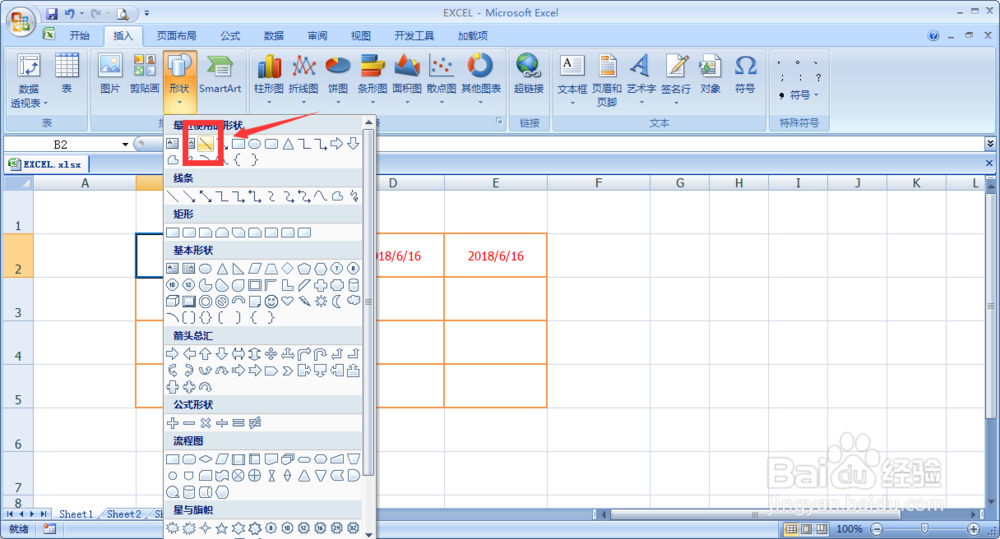1000x539 pixels.
Task: Go to the 公式 Formulas tab
Action: pyautogui.click(x=230, y=36)
